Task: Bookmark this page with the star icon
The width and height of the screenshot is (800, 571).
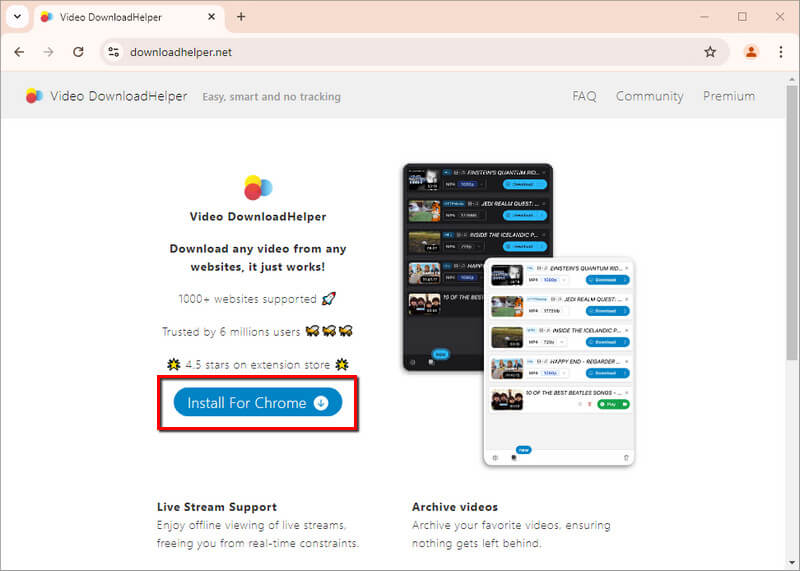Action: coord(710,52)
